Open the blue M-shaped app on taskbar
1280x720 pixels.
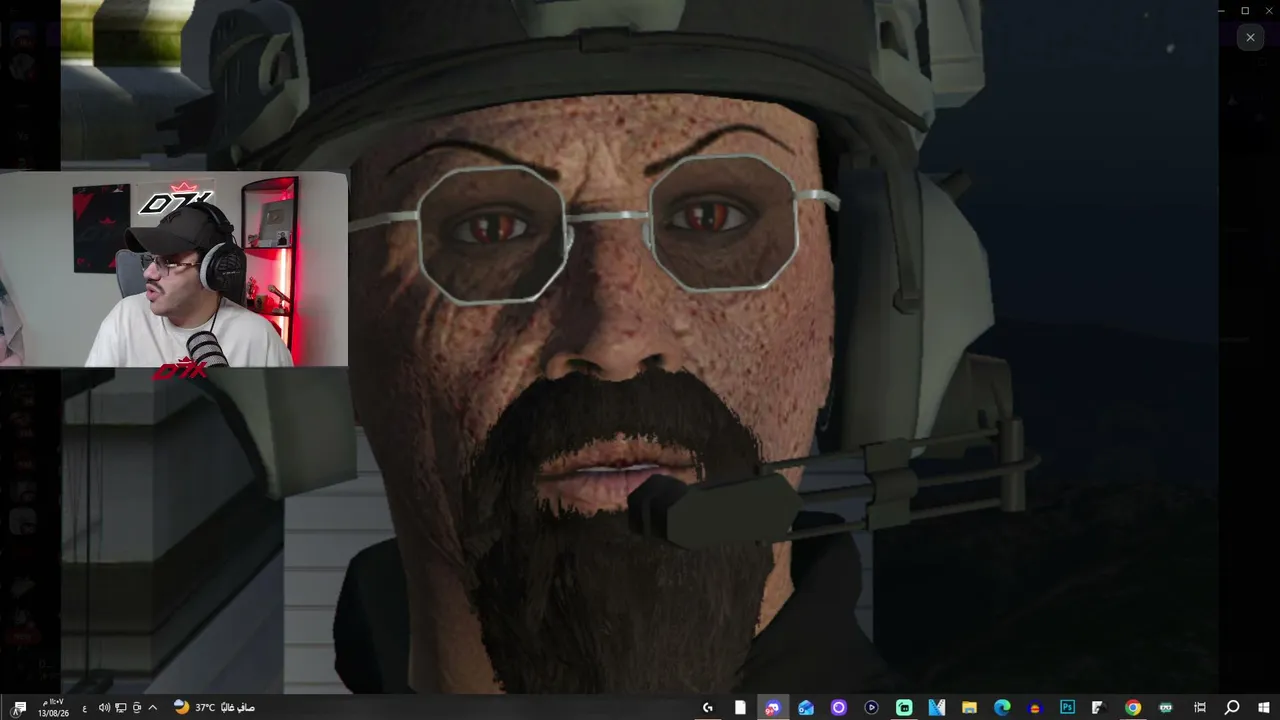(937, 708)
